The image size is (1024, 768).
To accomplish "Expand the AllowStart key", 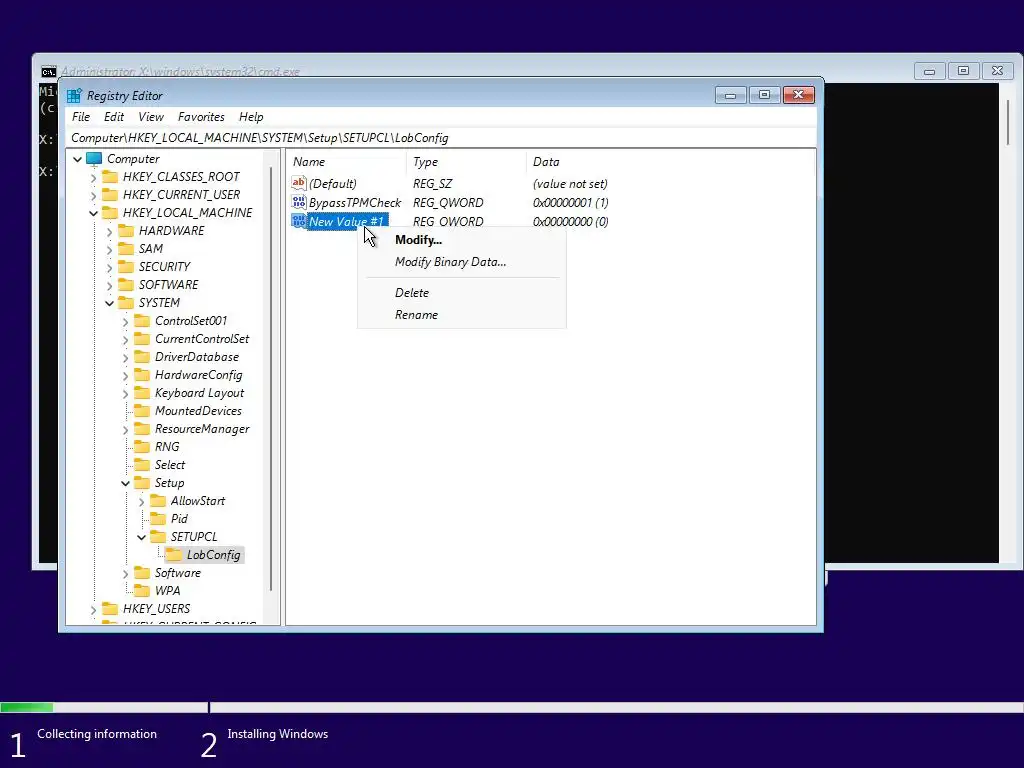I will [x=141, y=501].
